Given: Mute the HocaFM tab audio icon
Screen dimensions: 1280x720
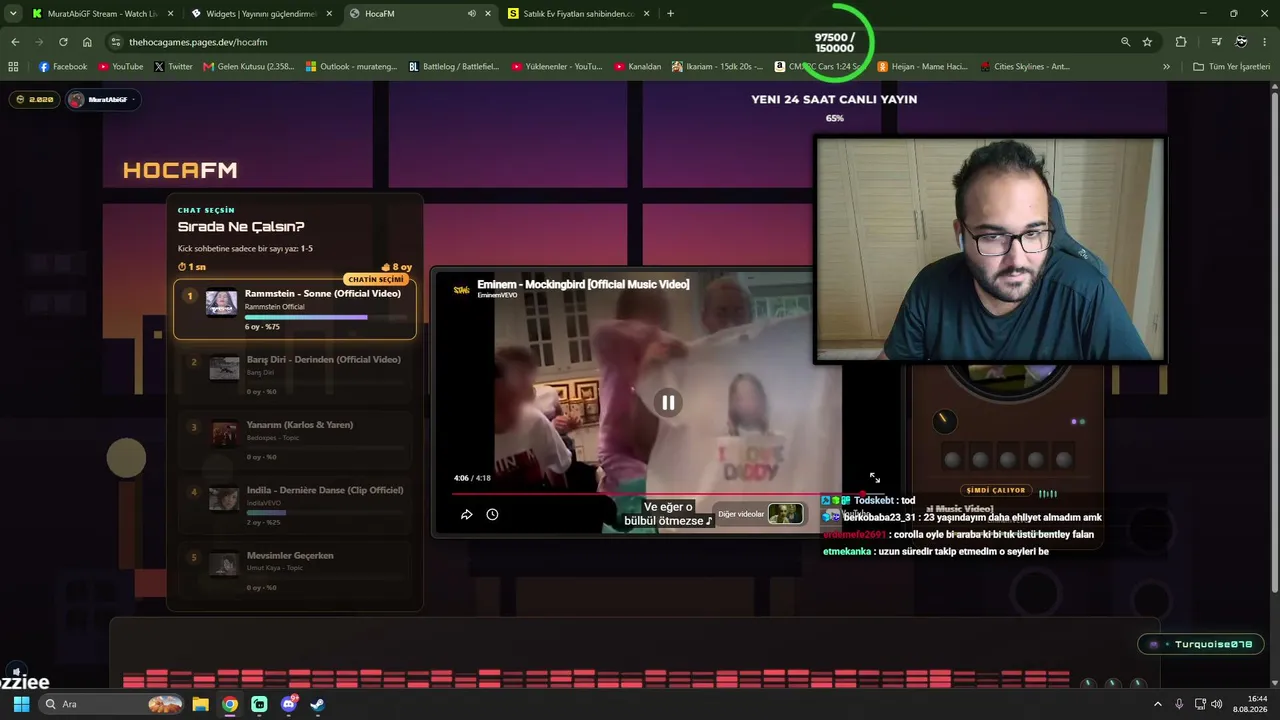Looking at the screenshot, I should pyautogui.click(x=472, y=13).
